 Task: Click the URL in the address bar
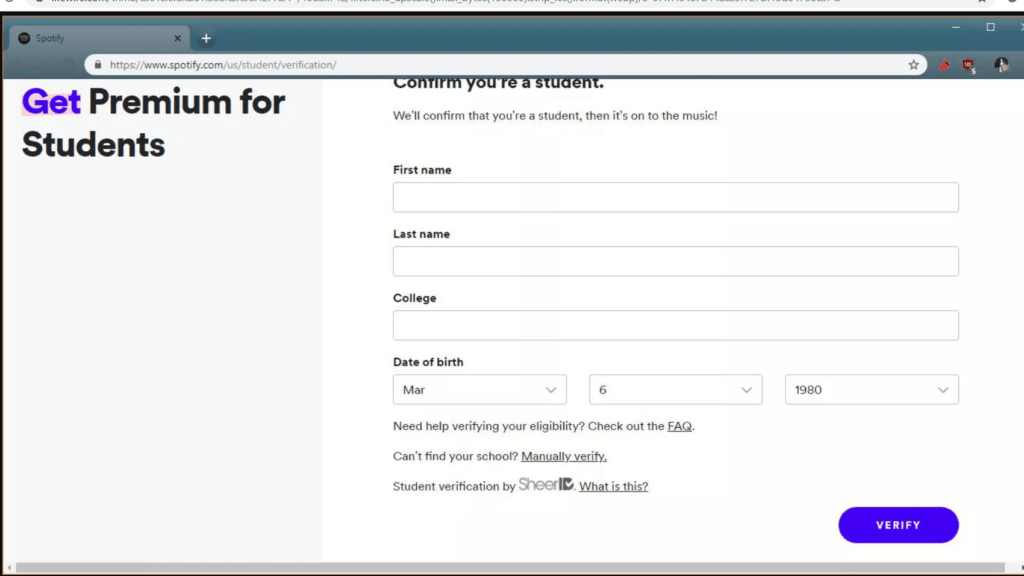pyautogui.click(x=223, y=65)
